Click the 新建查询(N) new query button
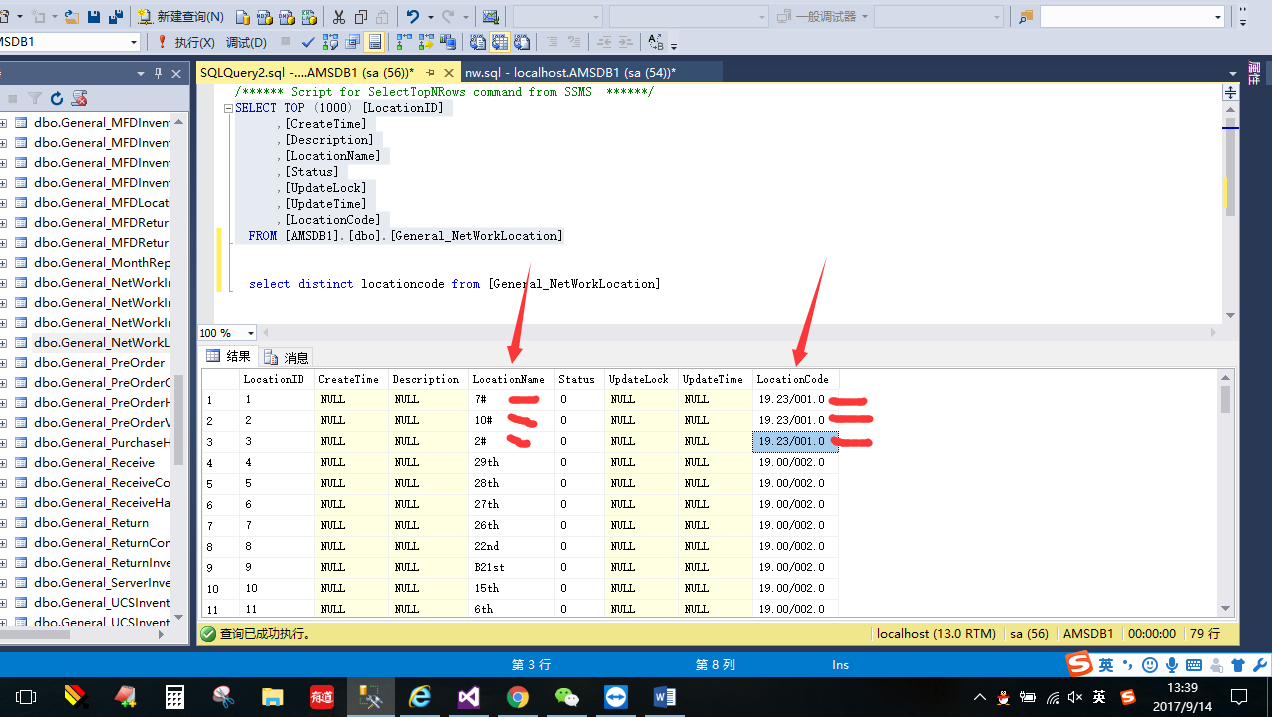Screen dimensions: 1272x717 181,17
